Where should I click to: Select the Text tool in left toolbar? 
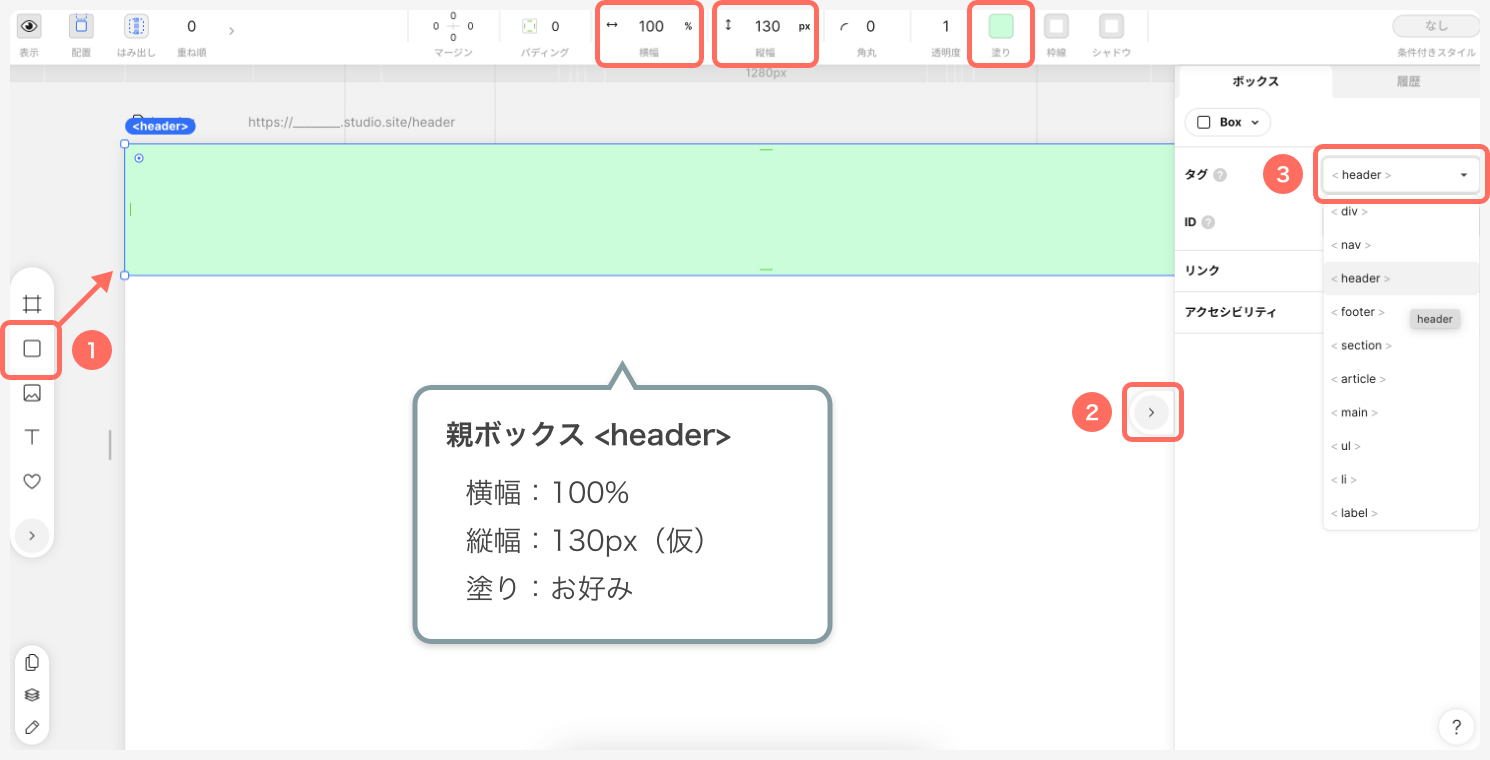[32, 437]
